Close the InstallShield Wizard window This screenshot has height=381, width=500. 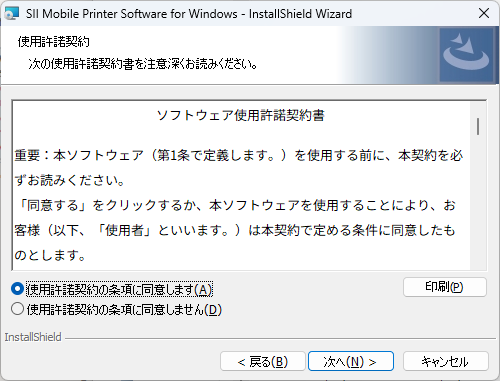484,14
